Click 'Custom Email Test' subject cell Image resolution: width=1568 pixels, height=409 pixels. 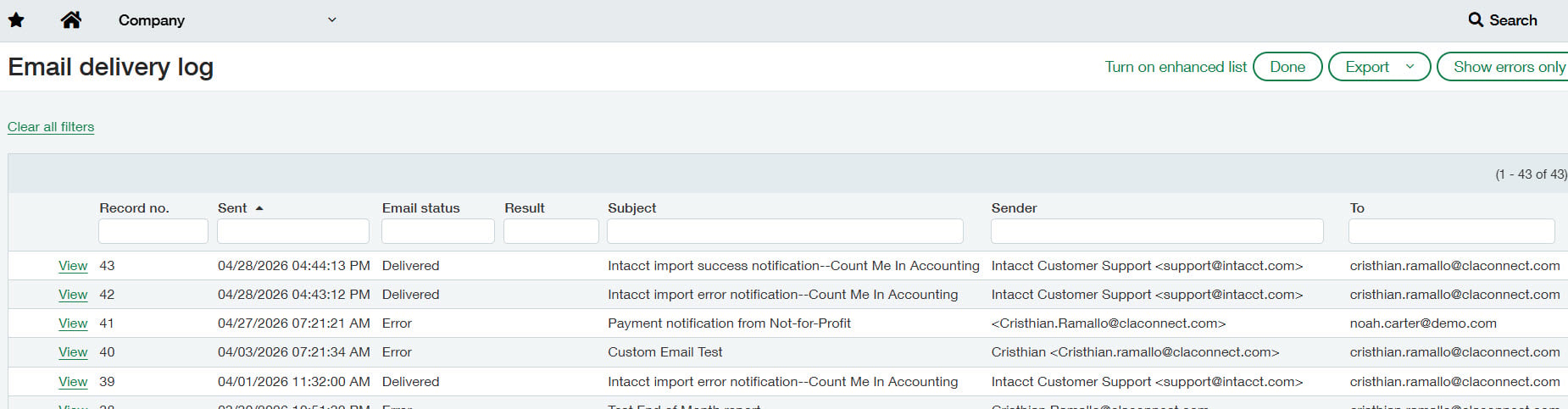pyautogui.click(x=665, y=352)
